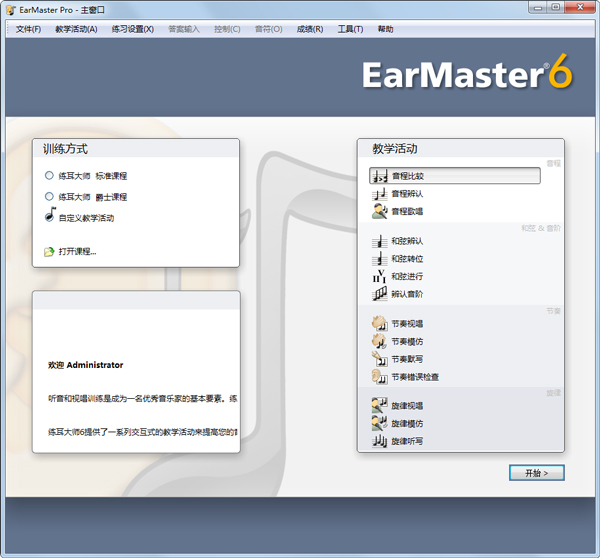Select the 练耳大师 爵士课程 radio button
The height and width of the screenshot is (558, 600).
pyautogui.click(x=49, y=197)
